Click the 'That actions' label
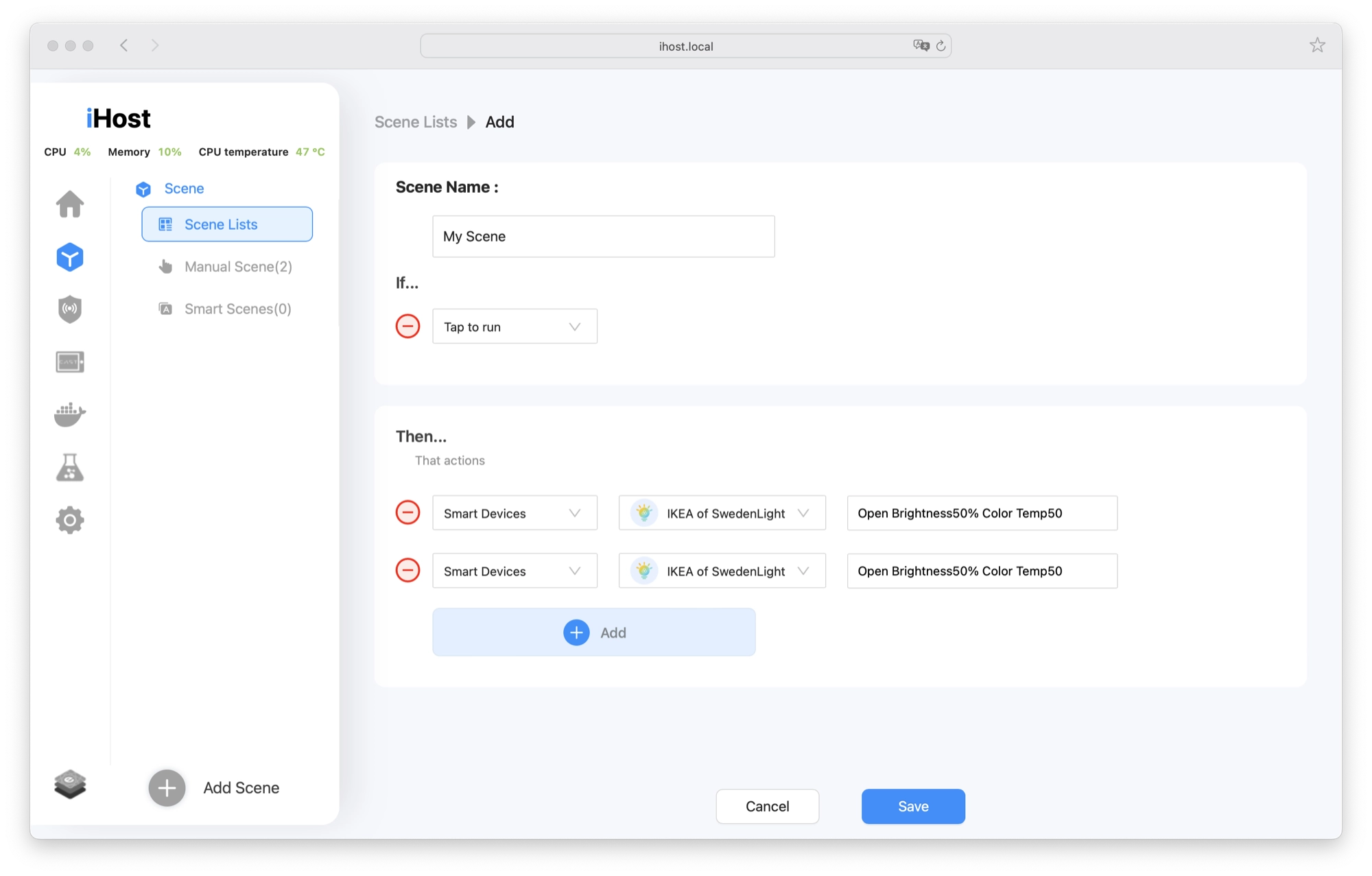This screenshot has height=876, width=1372. [449, 460]
